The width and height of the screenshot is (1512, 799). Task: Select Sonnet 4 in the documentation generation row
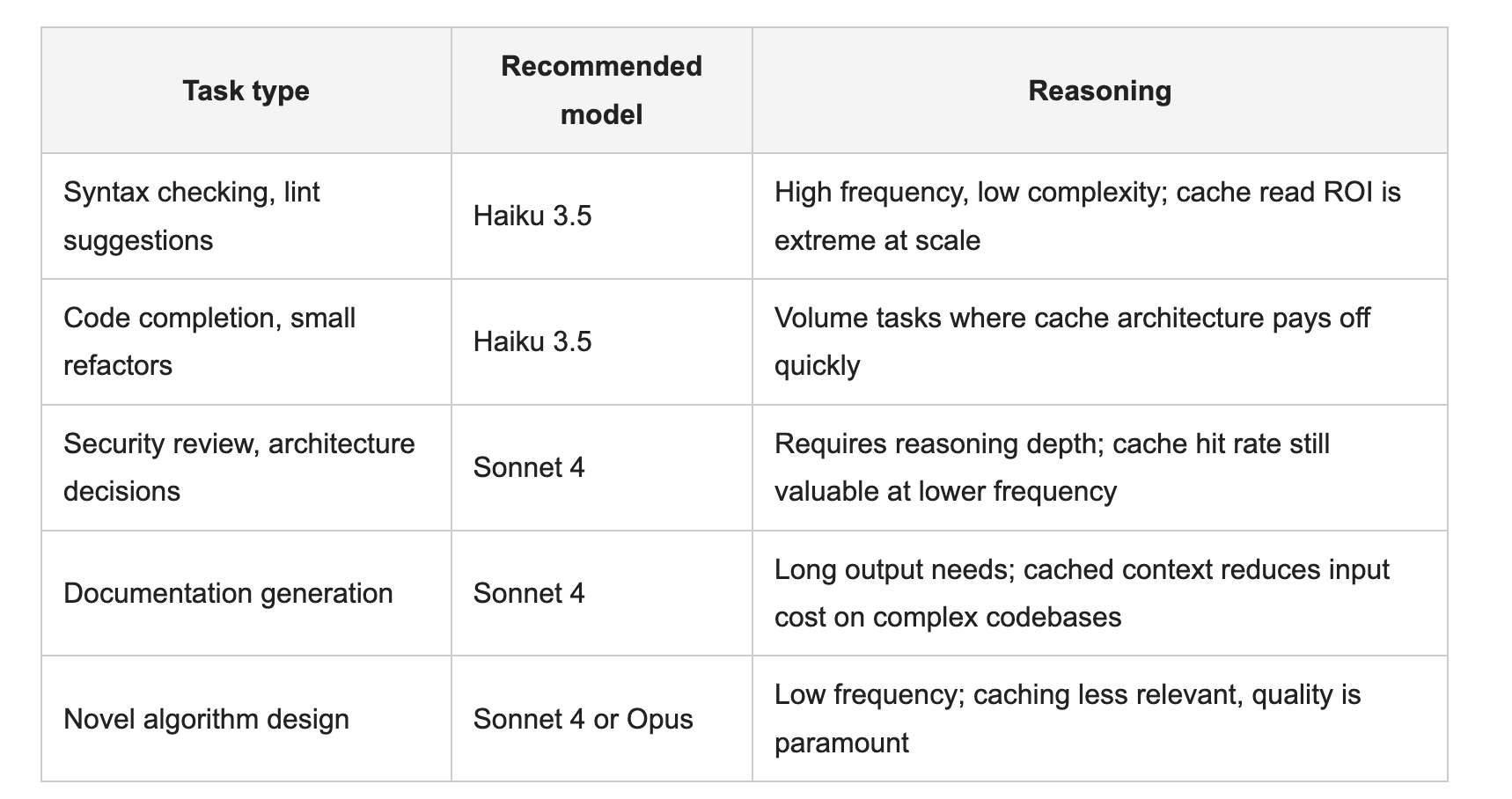[529, 593]
